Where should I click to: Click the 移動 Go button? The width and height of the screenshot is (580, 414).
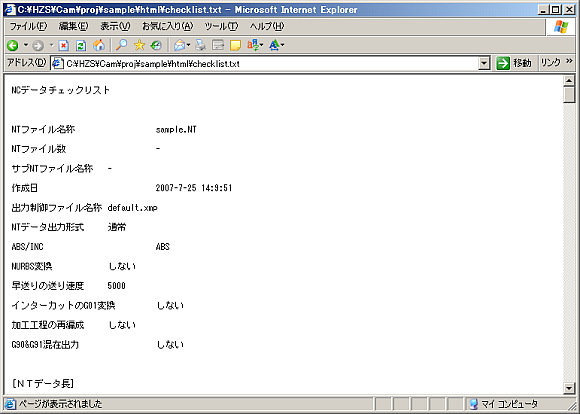514,63
